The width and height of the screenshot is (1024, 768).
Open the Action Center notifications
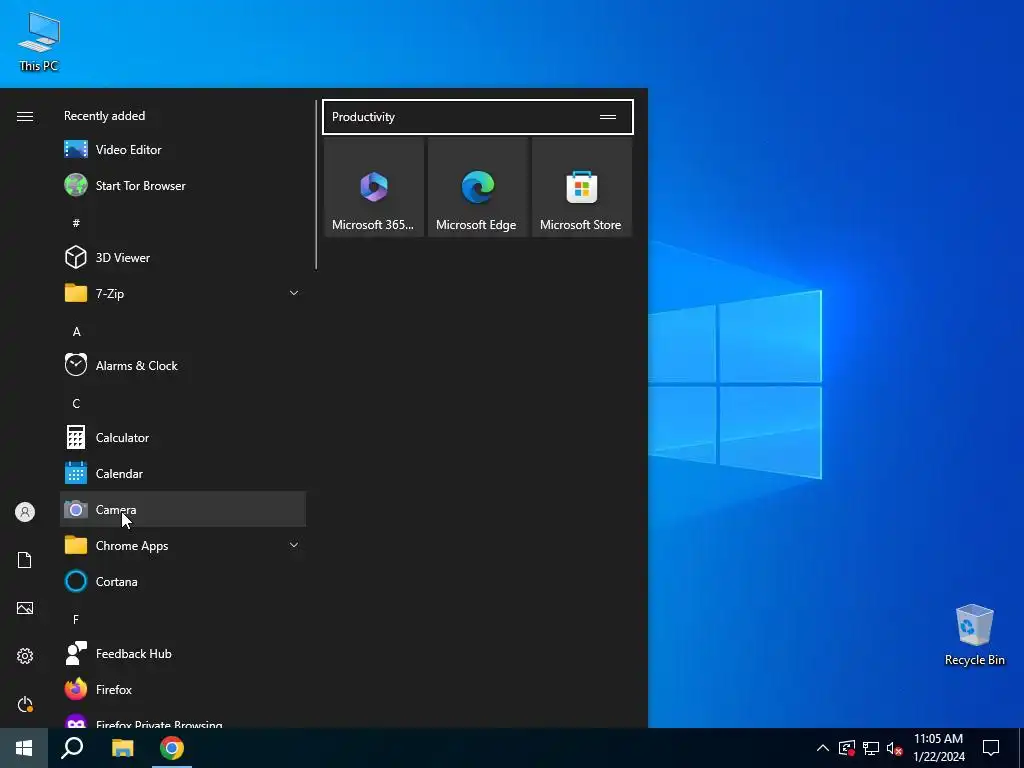pos(991,748)
